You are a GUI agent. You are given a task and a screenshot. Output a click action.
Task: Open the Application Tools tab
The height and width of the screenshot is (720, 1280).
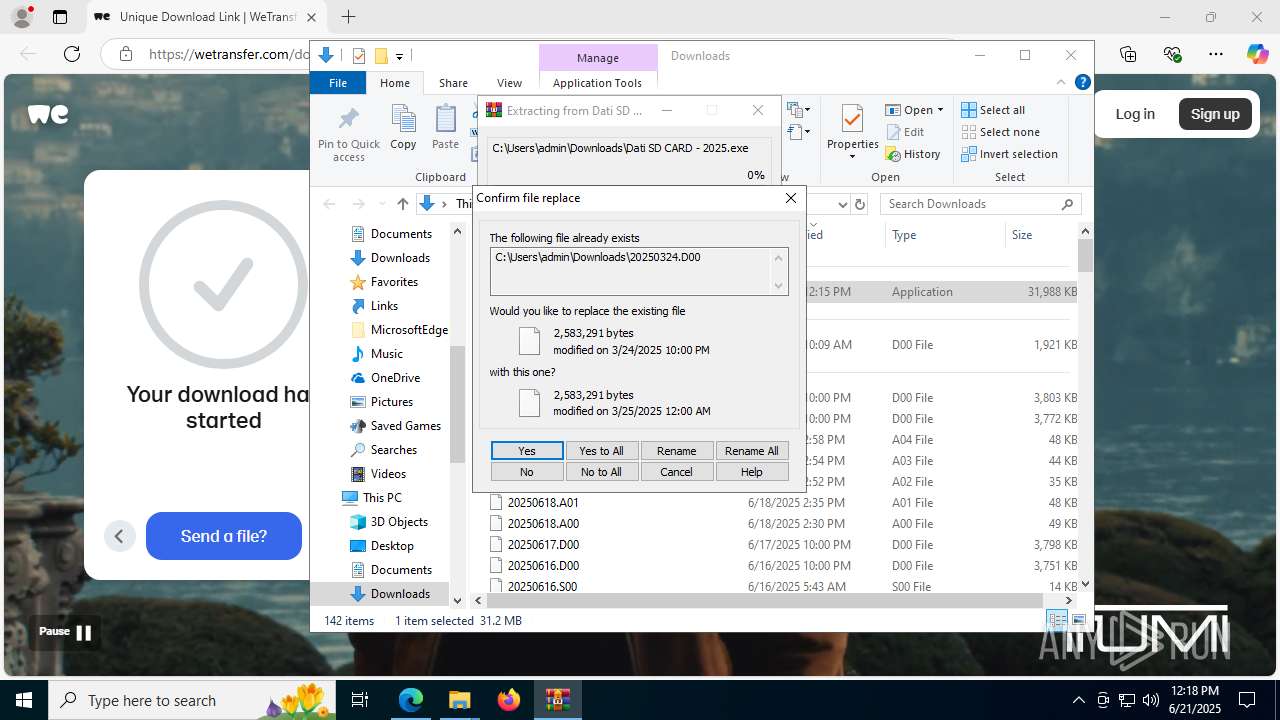tap(597, 83)
